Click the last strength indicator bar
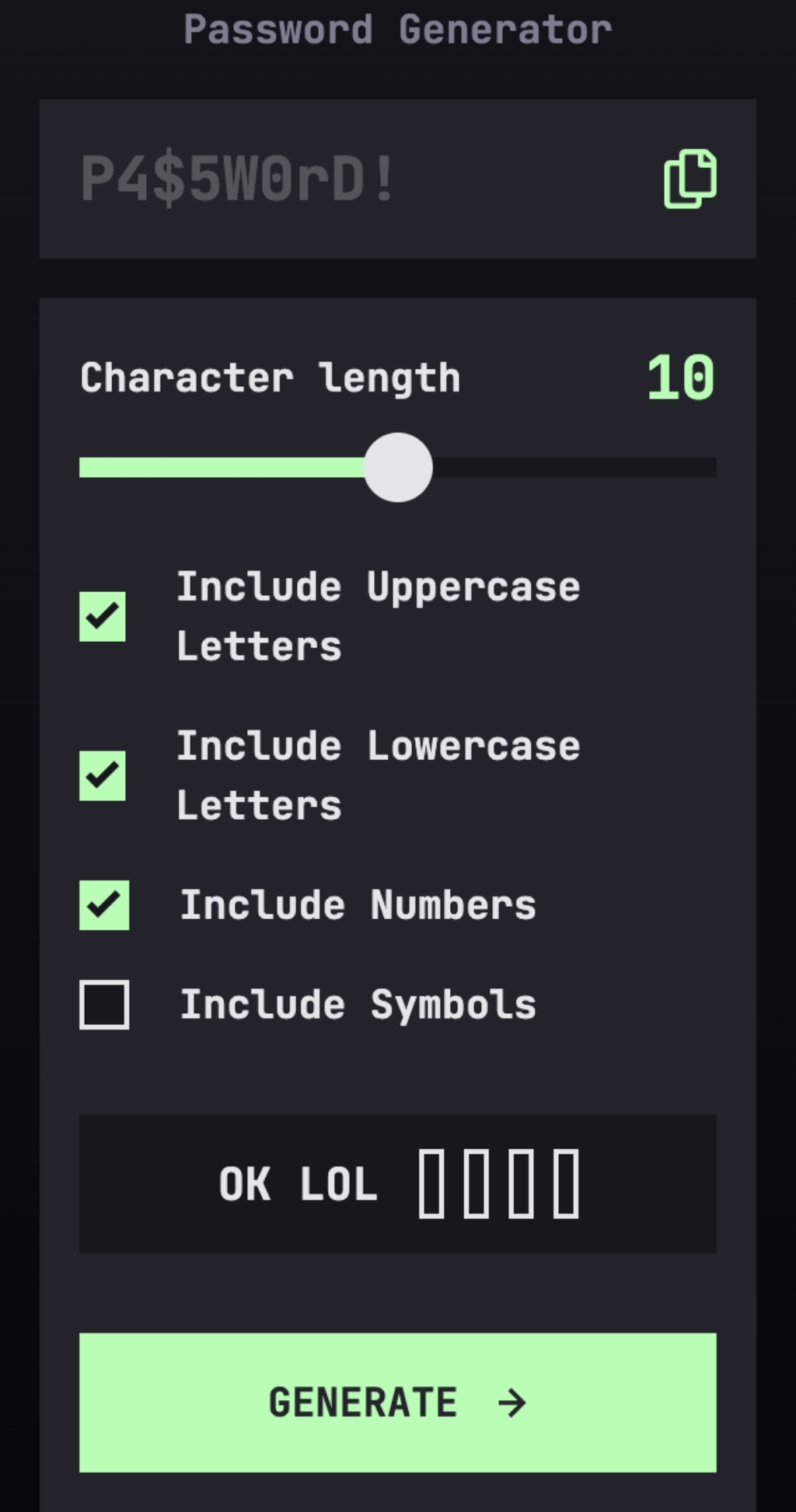 (x=566, y=1183)
